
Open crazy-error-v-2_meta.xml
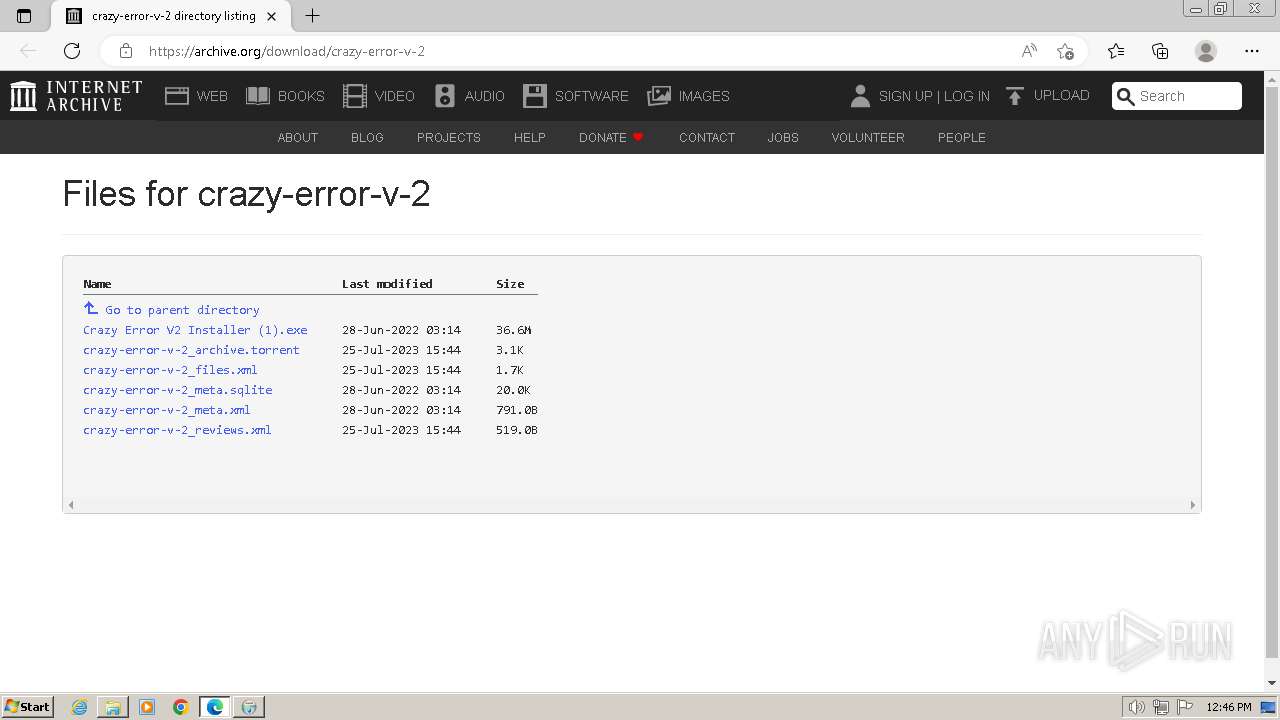(167, 410)
